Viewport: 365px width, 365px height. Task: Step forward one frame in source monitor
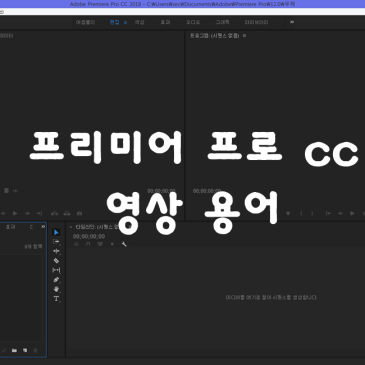(x=27, y=213)
